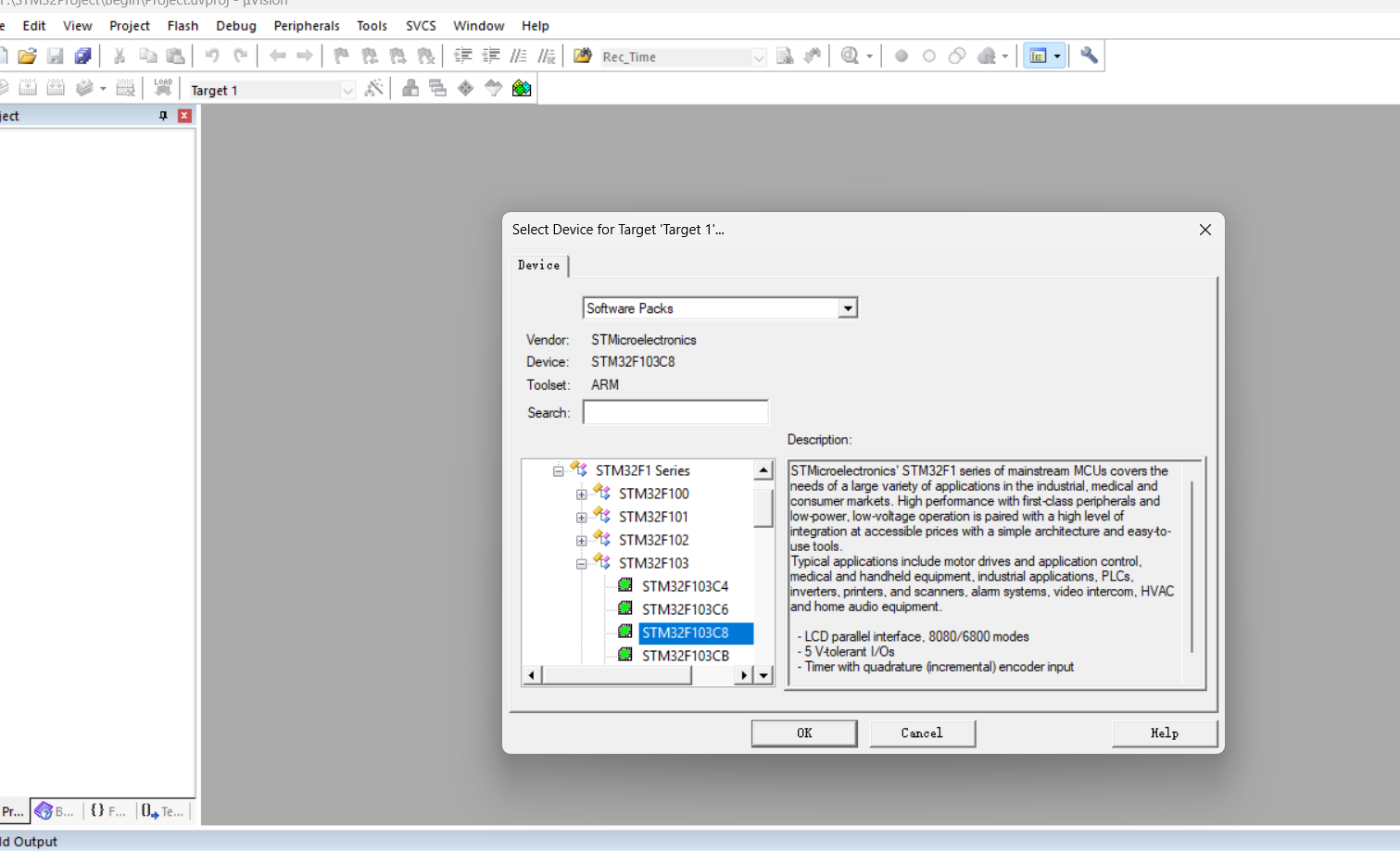Image resolution: width=1400 pixels, height=852 pixels.
Task: Click the Navigate Forwards arrow icon
Action: 305,56
